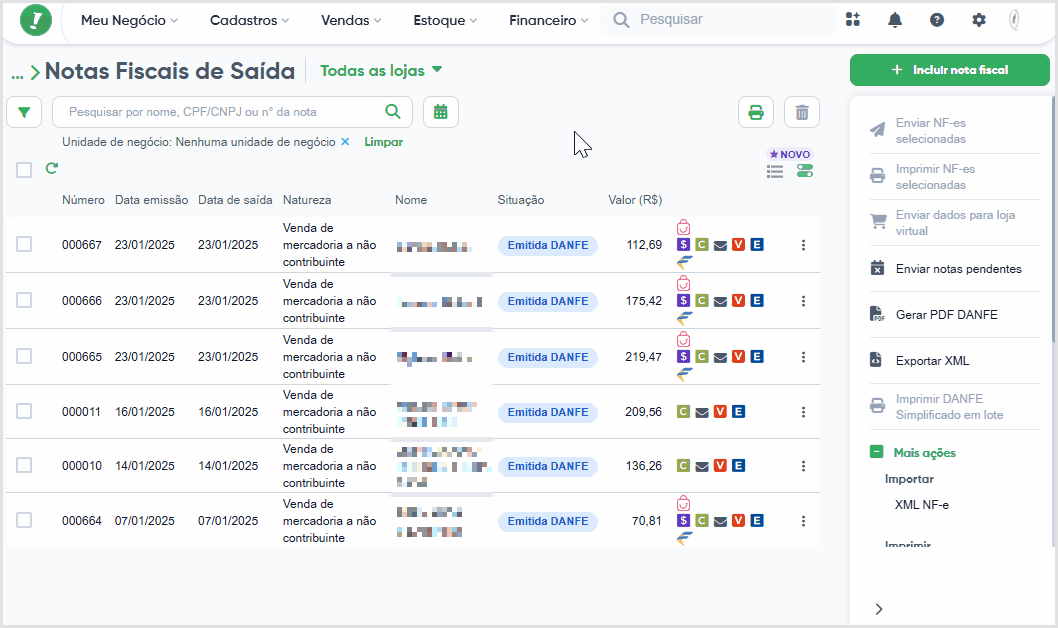Open the user profile avatar
The width and height of the screenshot is (1058, 628).
tap(1014, 20)
